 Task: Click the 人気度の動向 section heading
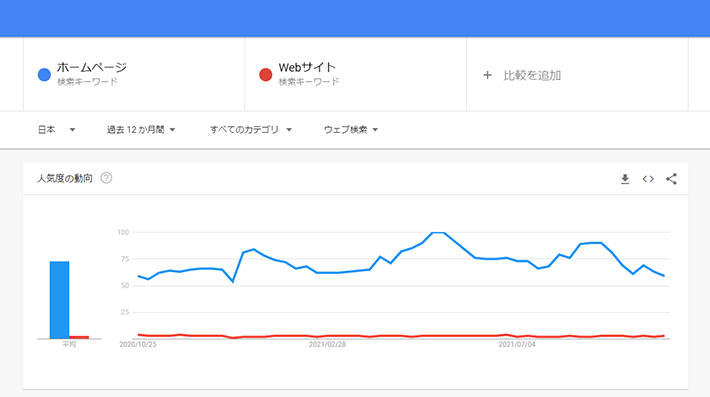pyautogui.click(x=65, y=178)
